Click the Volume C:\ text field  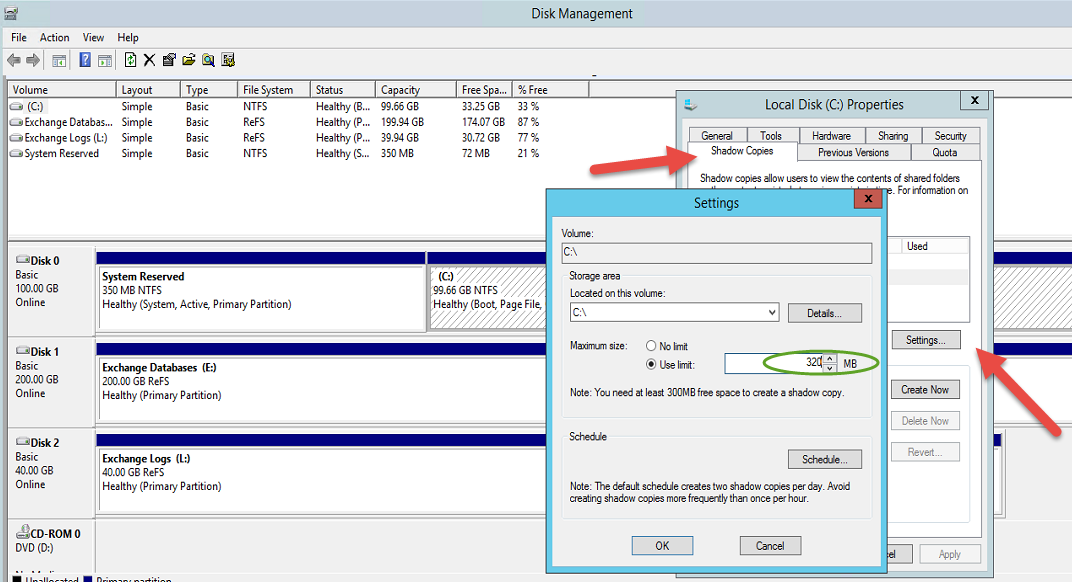[x=716, y=253]
